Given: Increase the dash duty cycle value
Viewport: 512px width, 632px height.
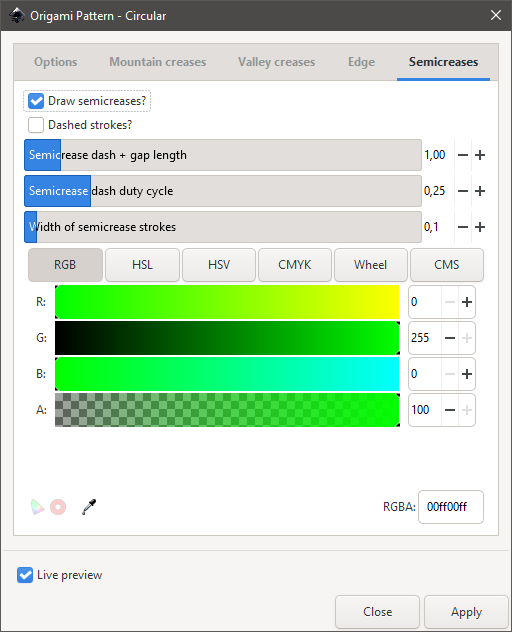Looking at the screenshot, I should [x=480, y=191].
